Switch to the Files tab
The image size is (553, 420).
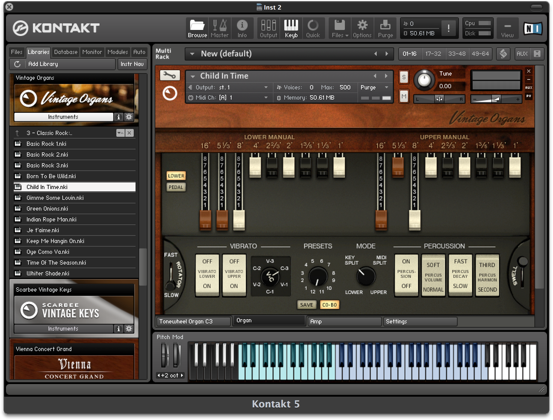(x=16, y=52)
